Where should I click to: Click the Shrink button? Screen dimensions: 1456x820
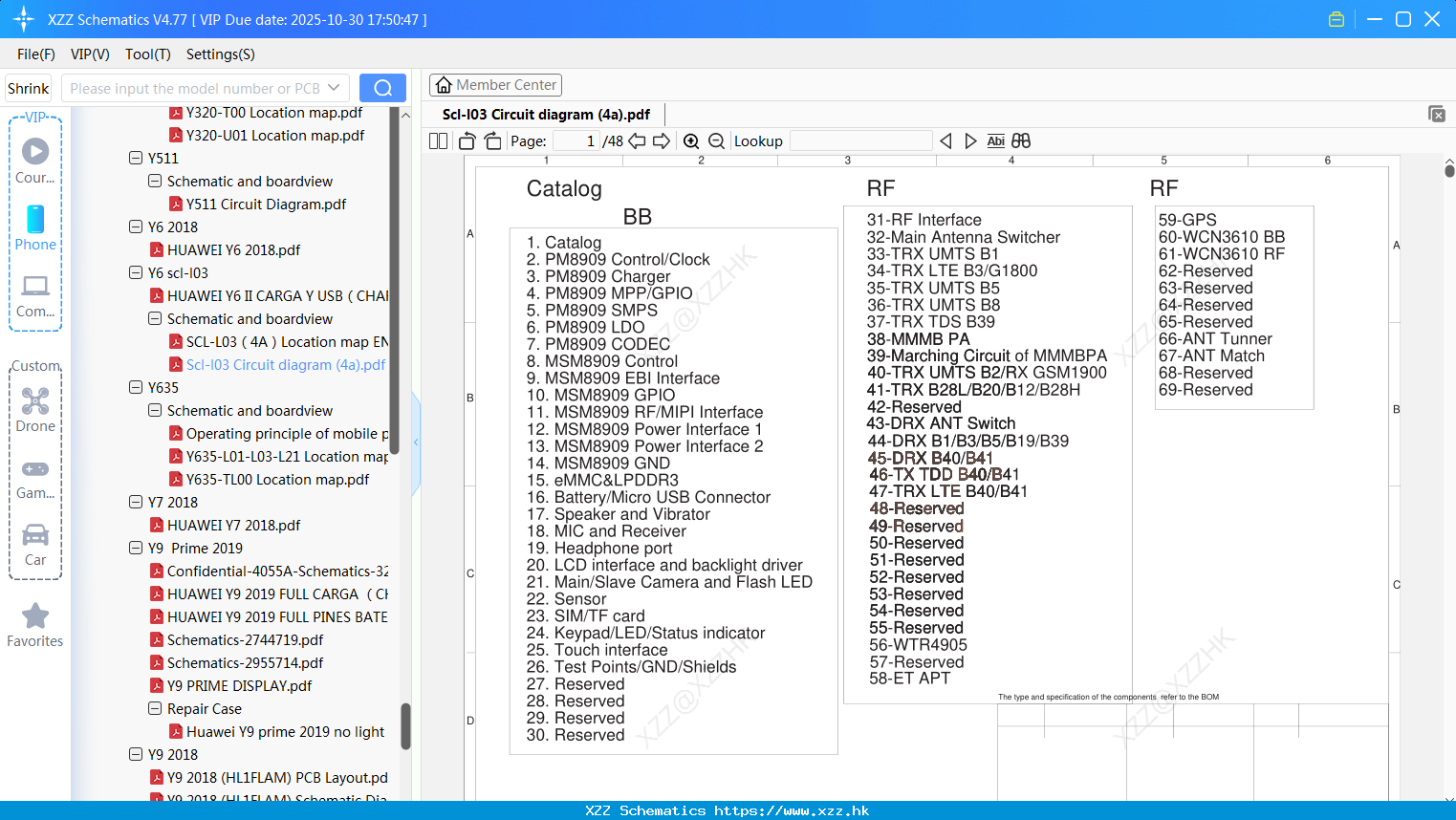click(x=28, y=88)
